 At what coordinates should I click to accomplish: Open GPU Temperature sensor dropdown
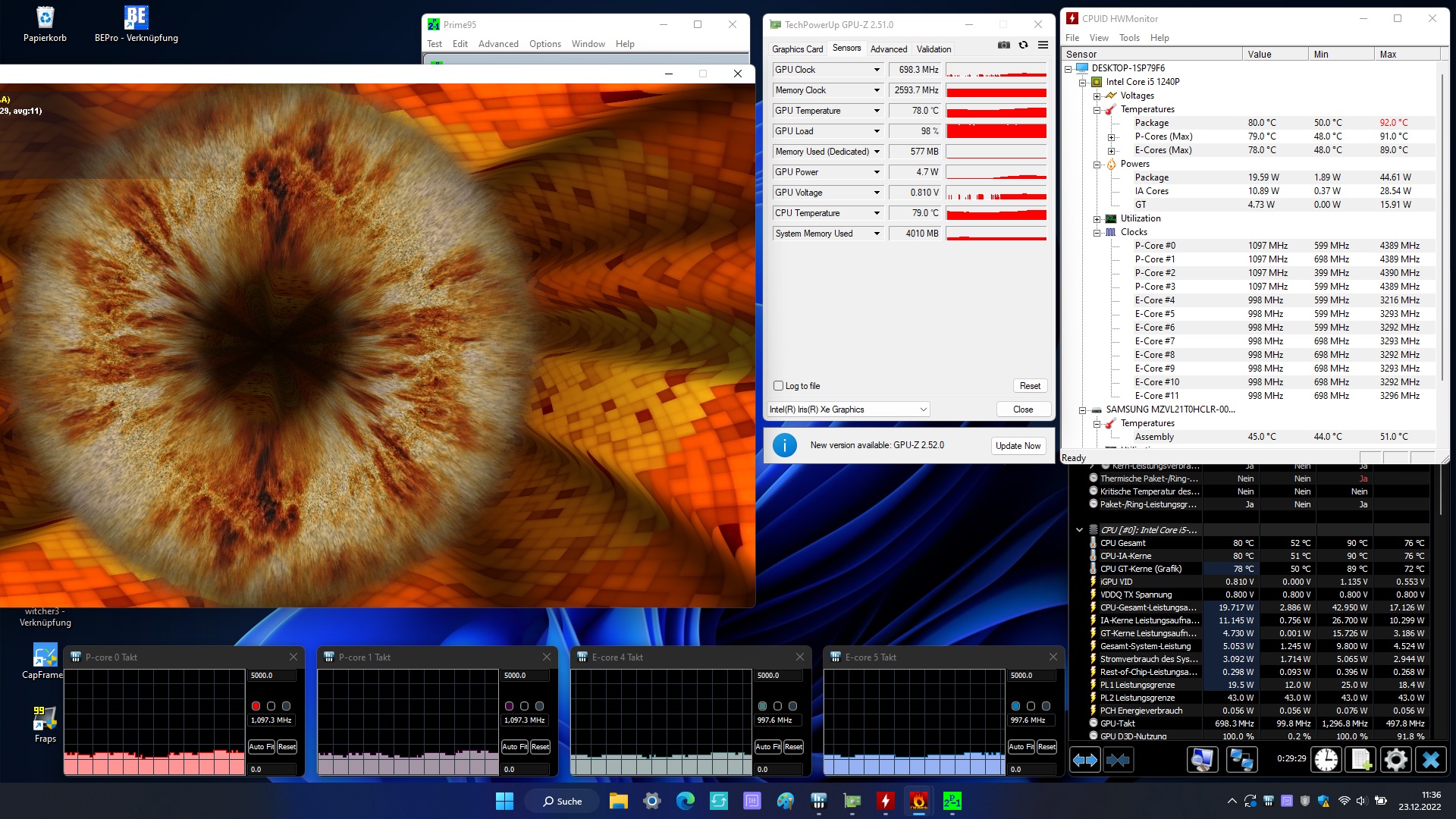(877, 111)
